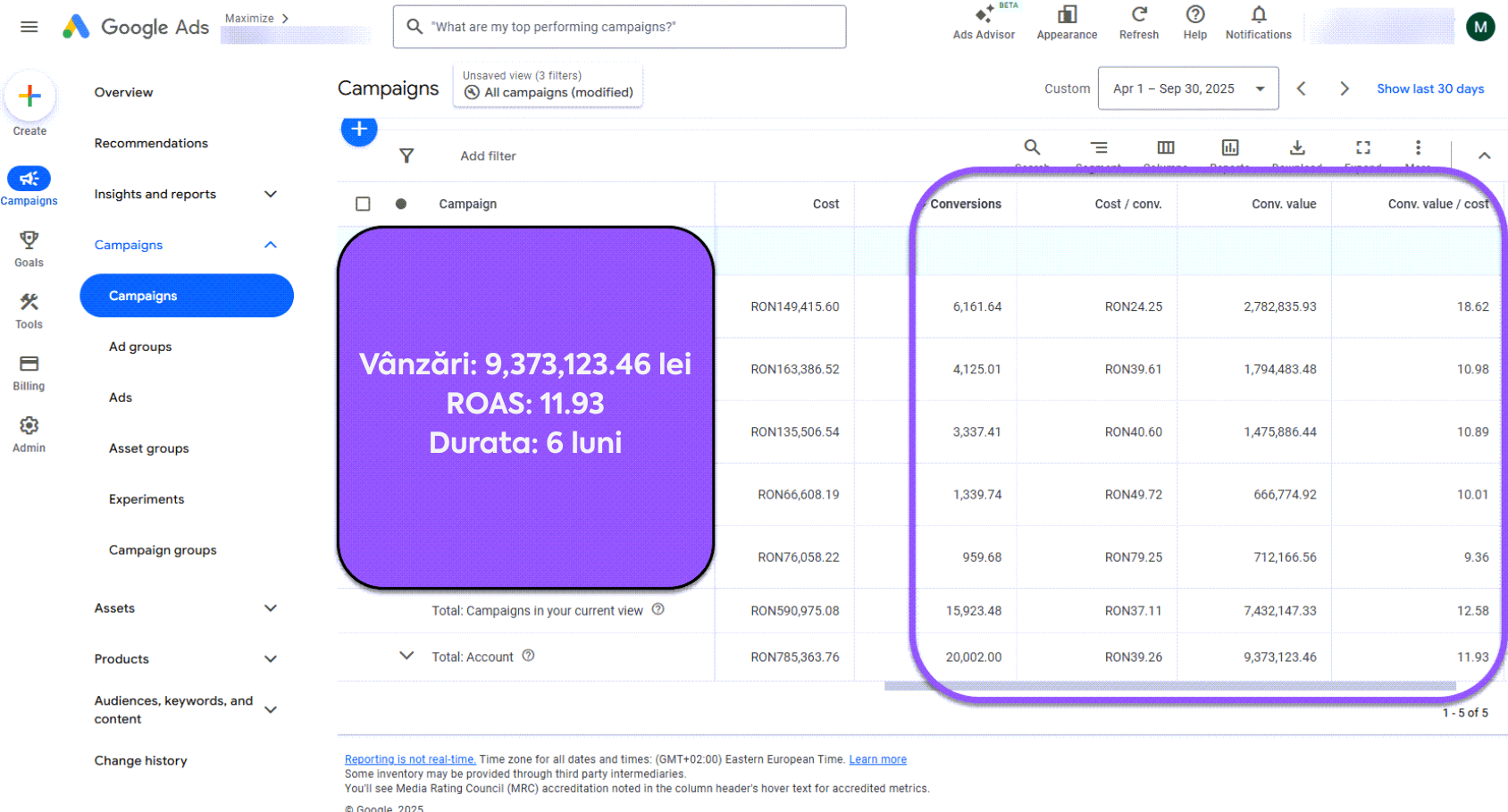Click the Refresh icon in the top bar
This screenshot has width=1508, height=812.
click(1138, 15)
